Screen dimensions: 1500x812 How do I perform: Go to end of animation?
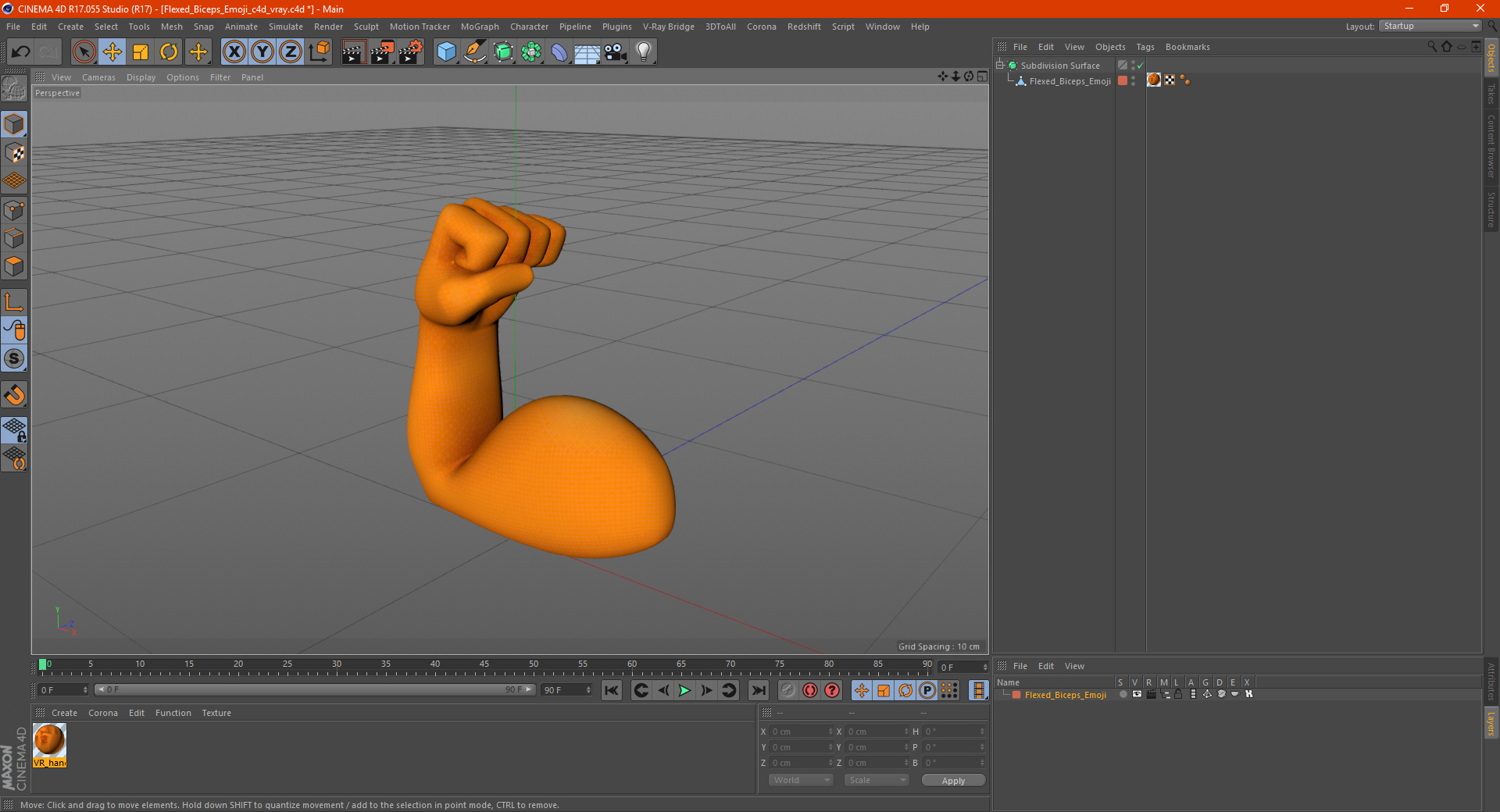click(758, 690)
